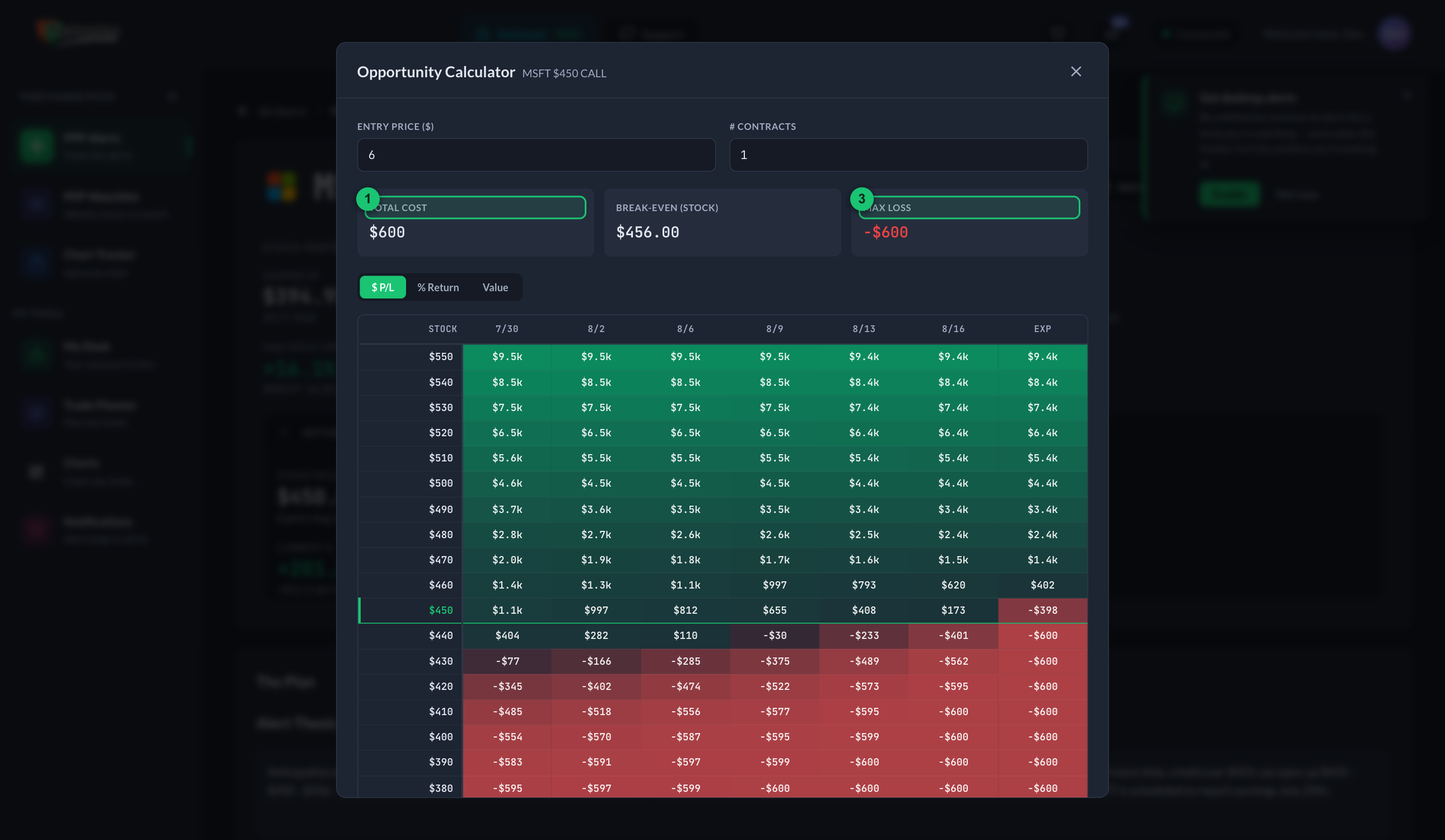Click the -$583 cell in the $390 row

pyautogui.click(x=507, y=762)
